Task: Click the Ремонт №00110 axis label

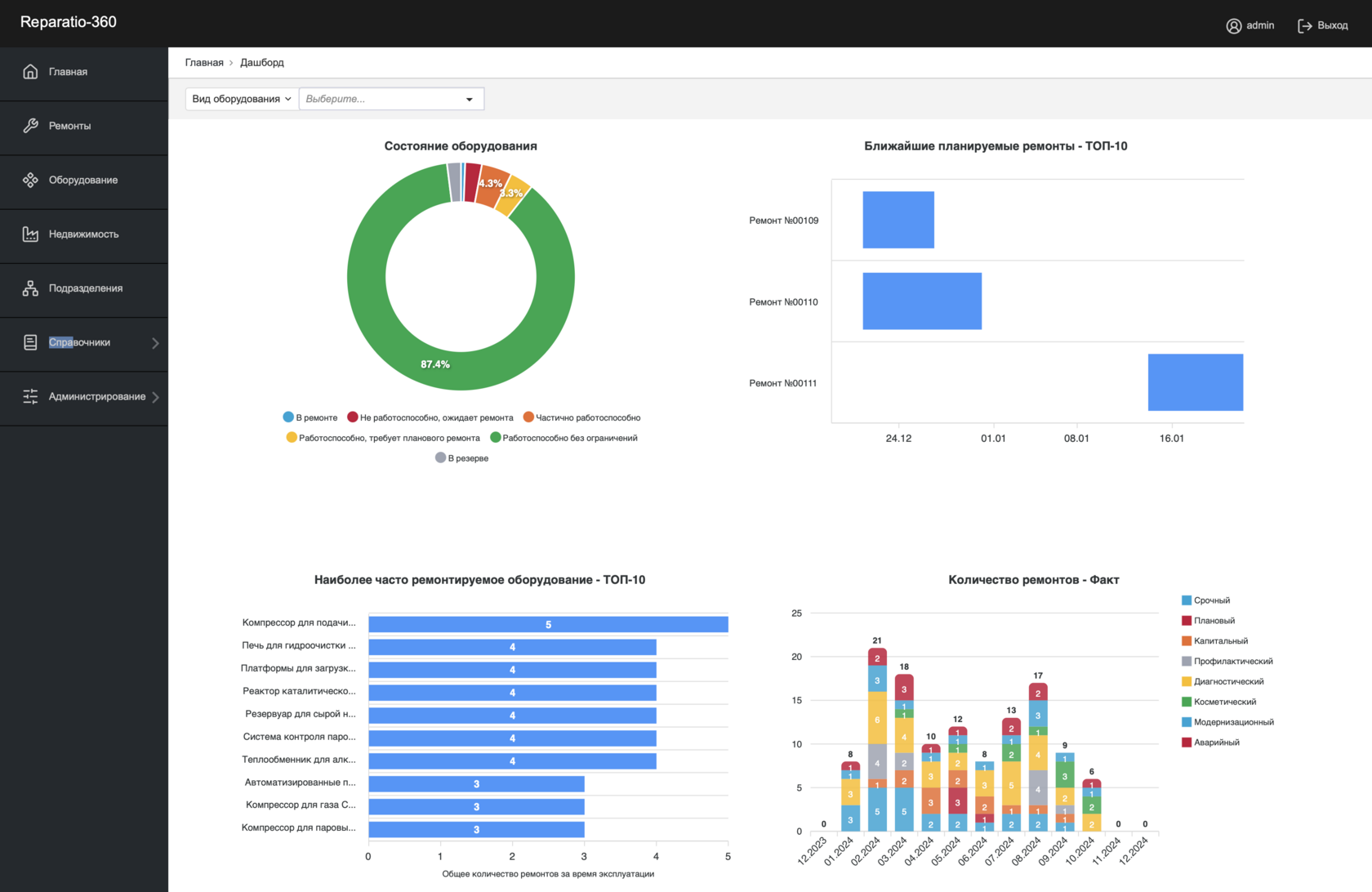Action: [783, 302]
